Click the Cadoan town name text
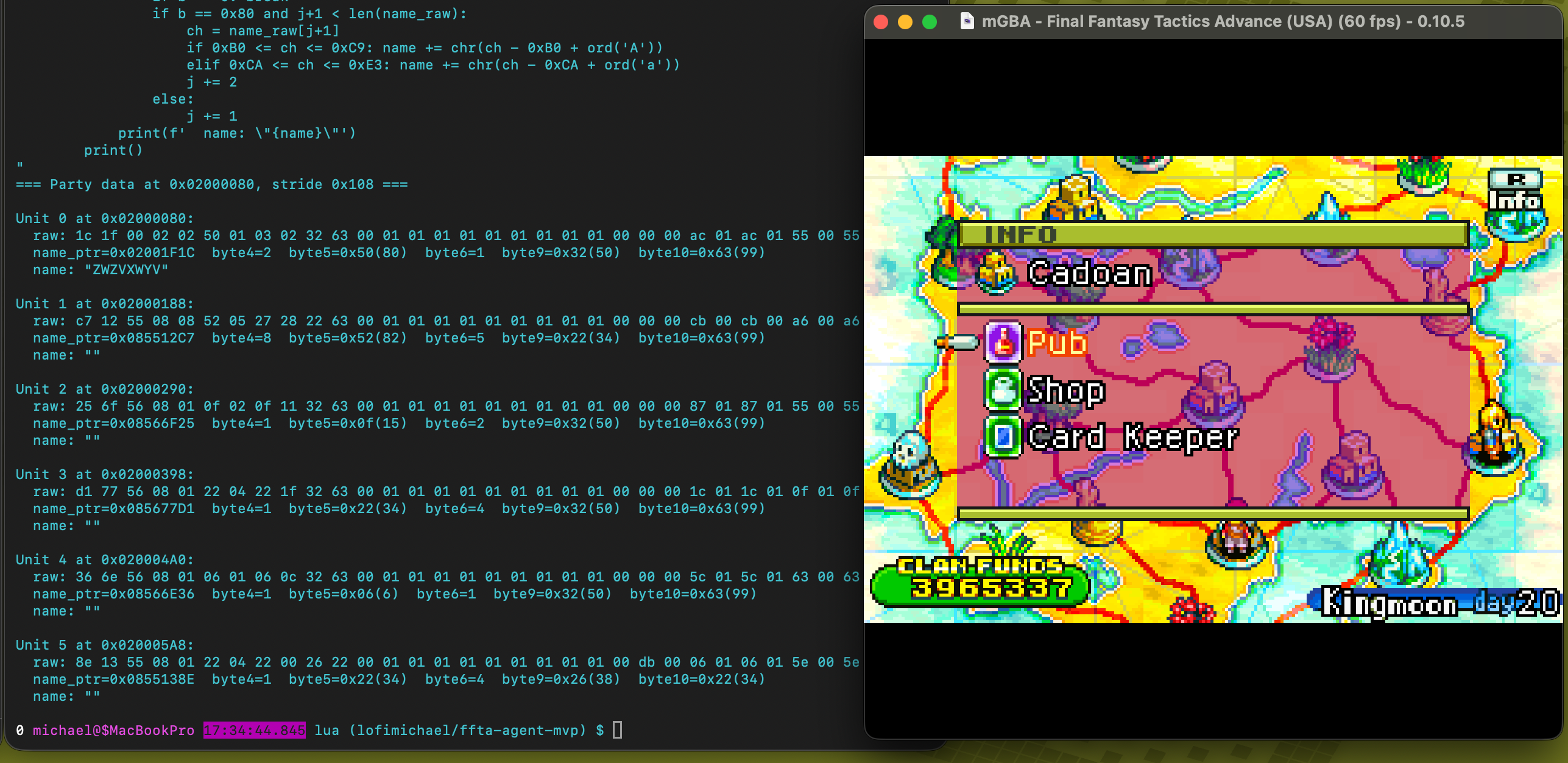Viewport: 1568px width, 763px height. 1090,273
